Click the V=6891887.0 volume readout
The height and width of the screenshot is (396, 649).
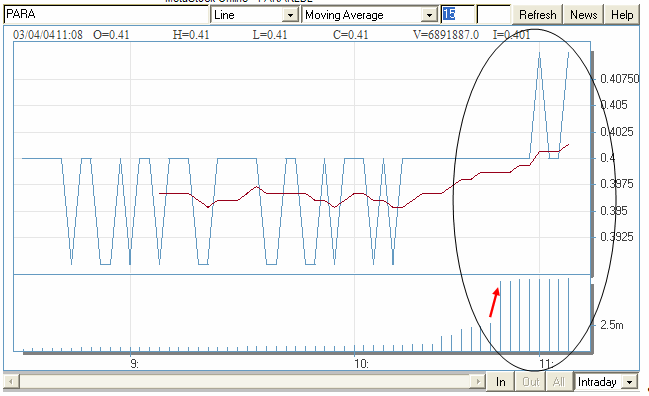(x=446, y=35)
